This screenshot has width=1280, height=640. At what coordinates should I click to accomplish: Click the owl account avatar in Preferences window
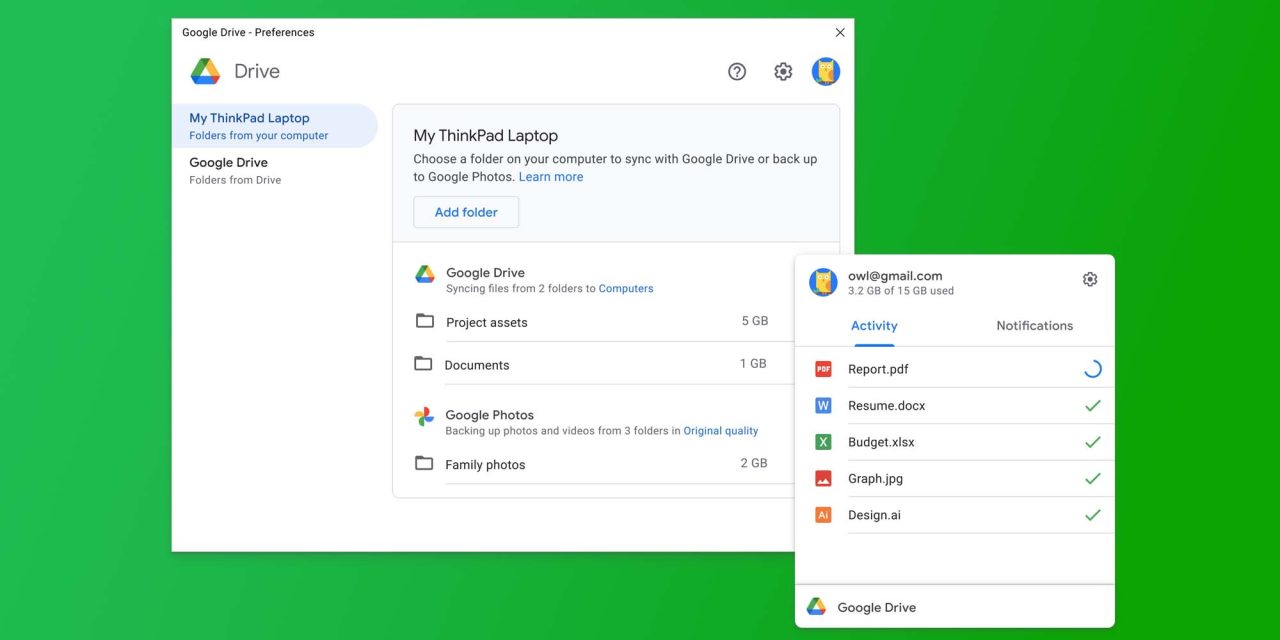pyautogui.click(x=826, y=71)
